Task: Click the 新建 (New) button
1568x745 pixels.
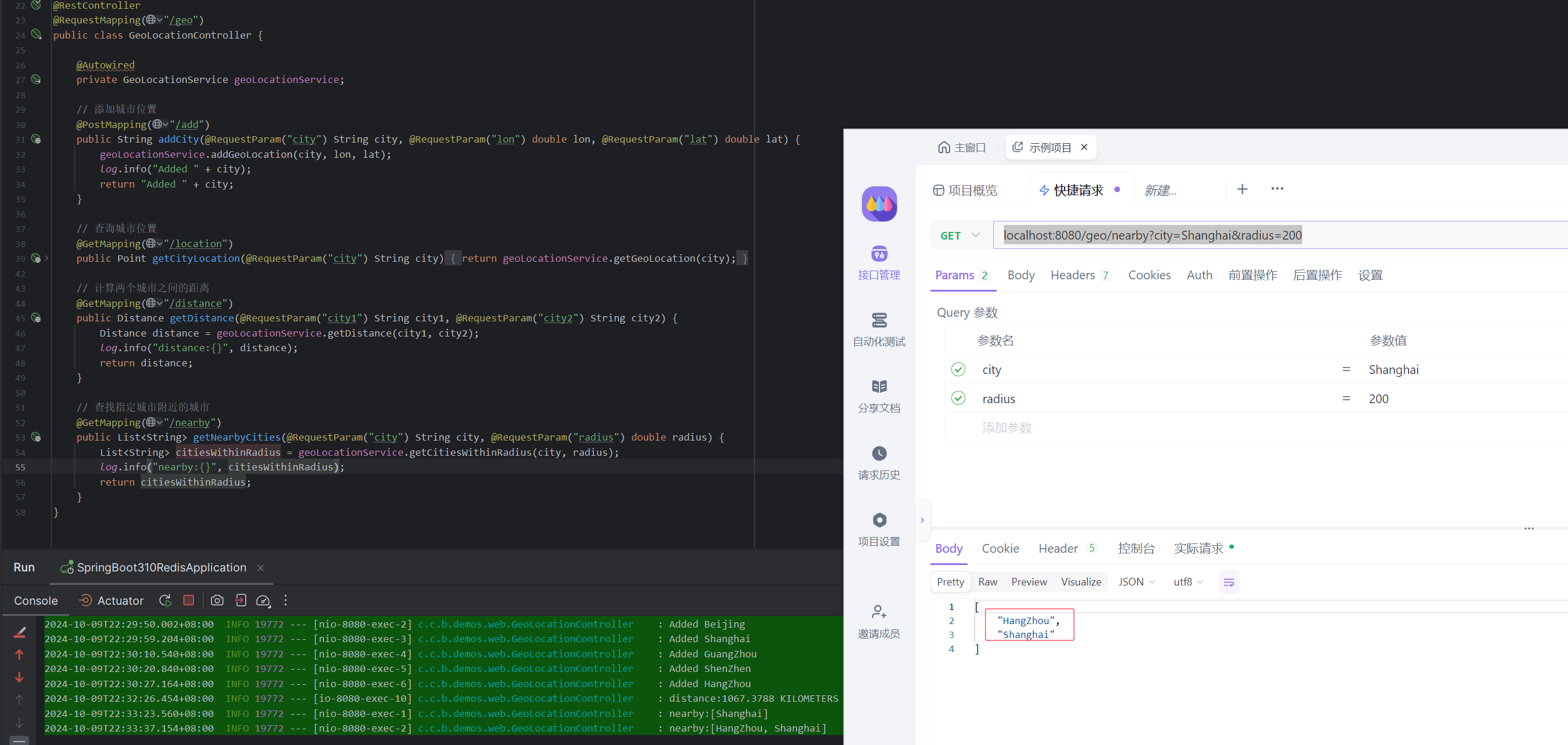Action: (1160, 189)
